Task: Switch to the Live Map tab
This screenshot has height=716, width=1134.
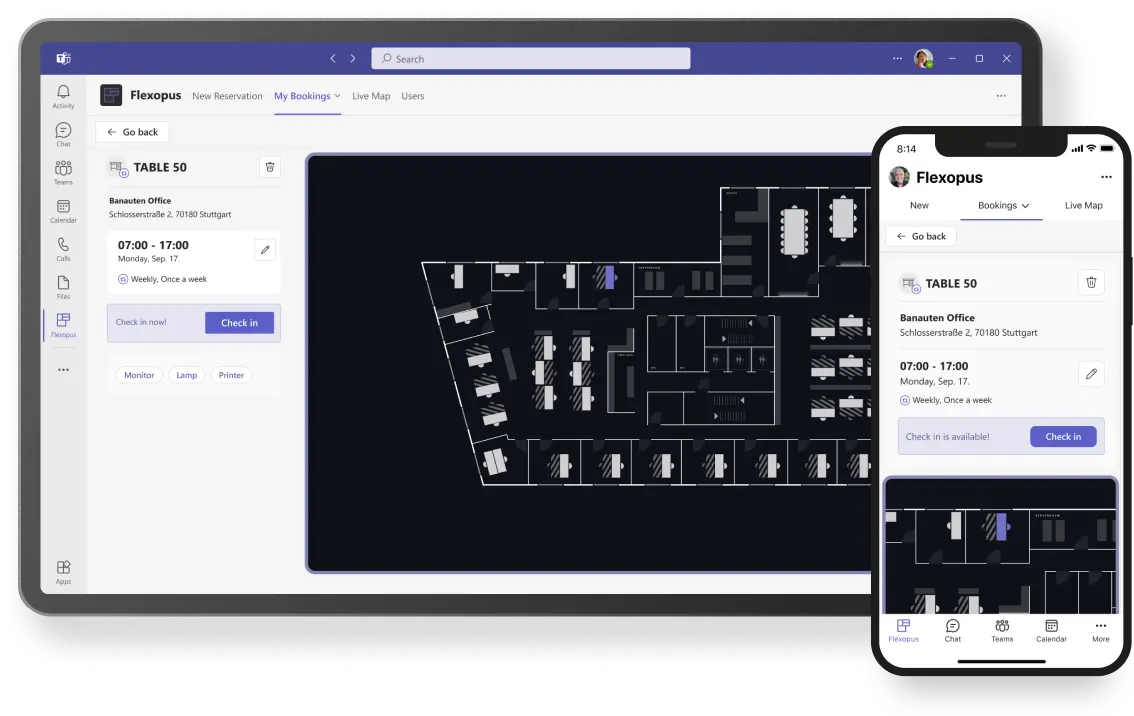Action: click(371, 95)
